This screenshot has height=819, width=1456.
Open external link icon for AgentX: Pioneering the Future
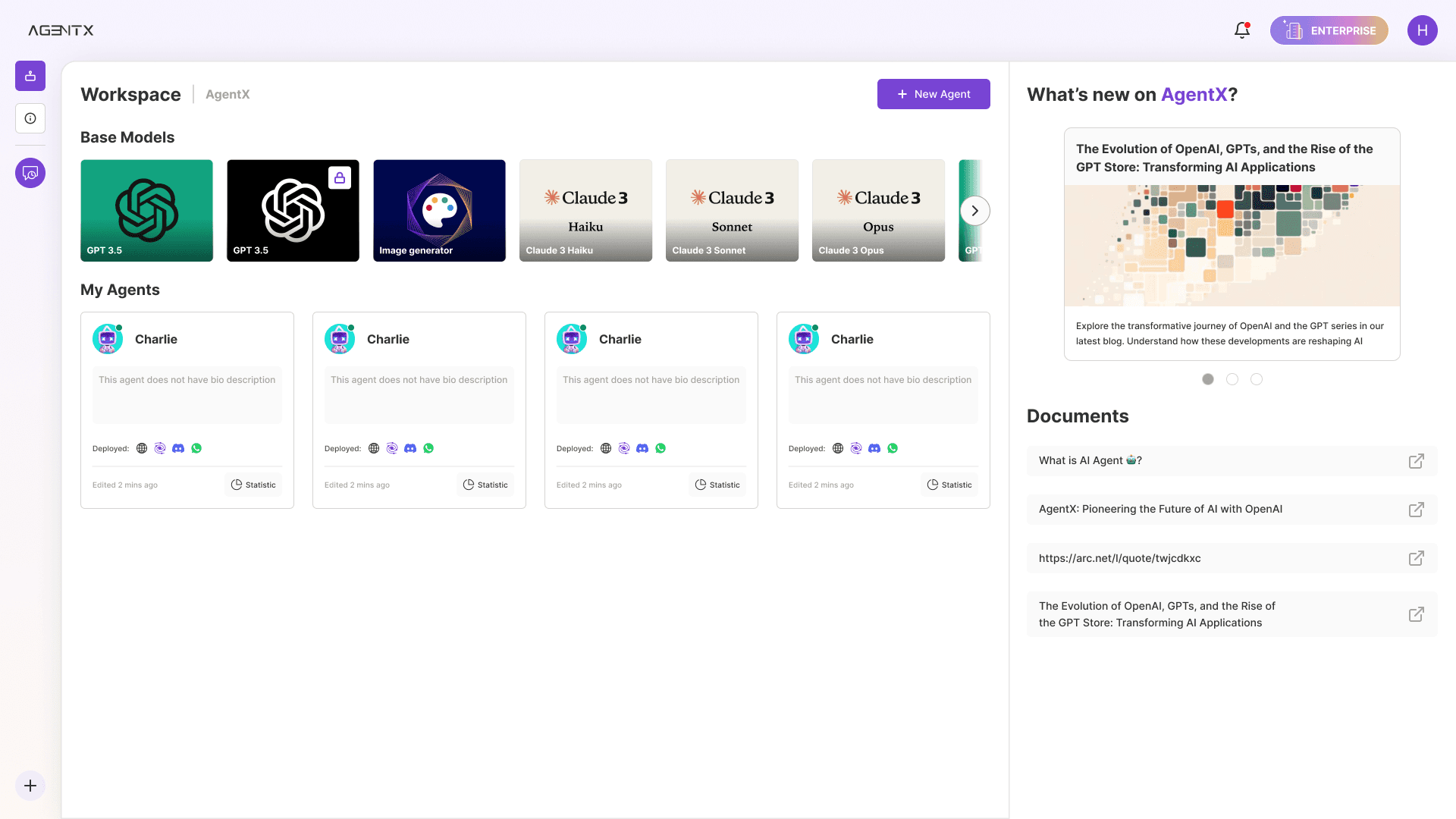1416,510
